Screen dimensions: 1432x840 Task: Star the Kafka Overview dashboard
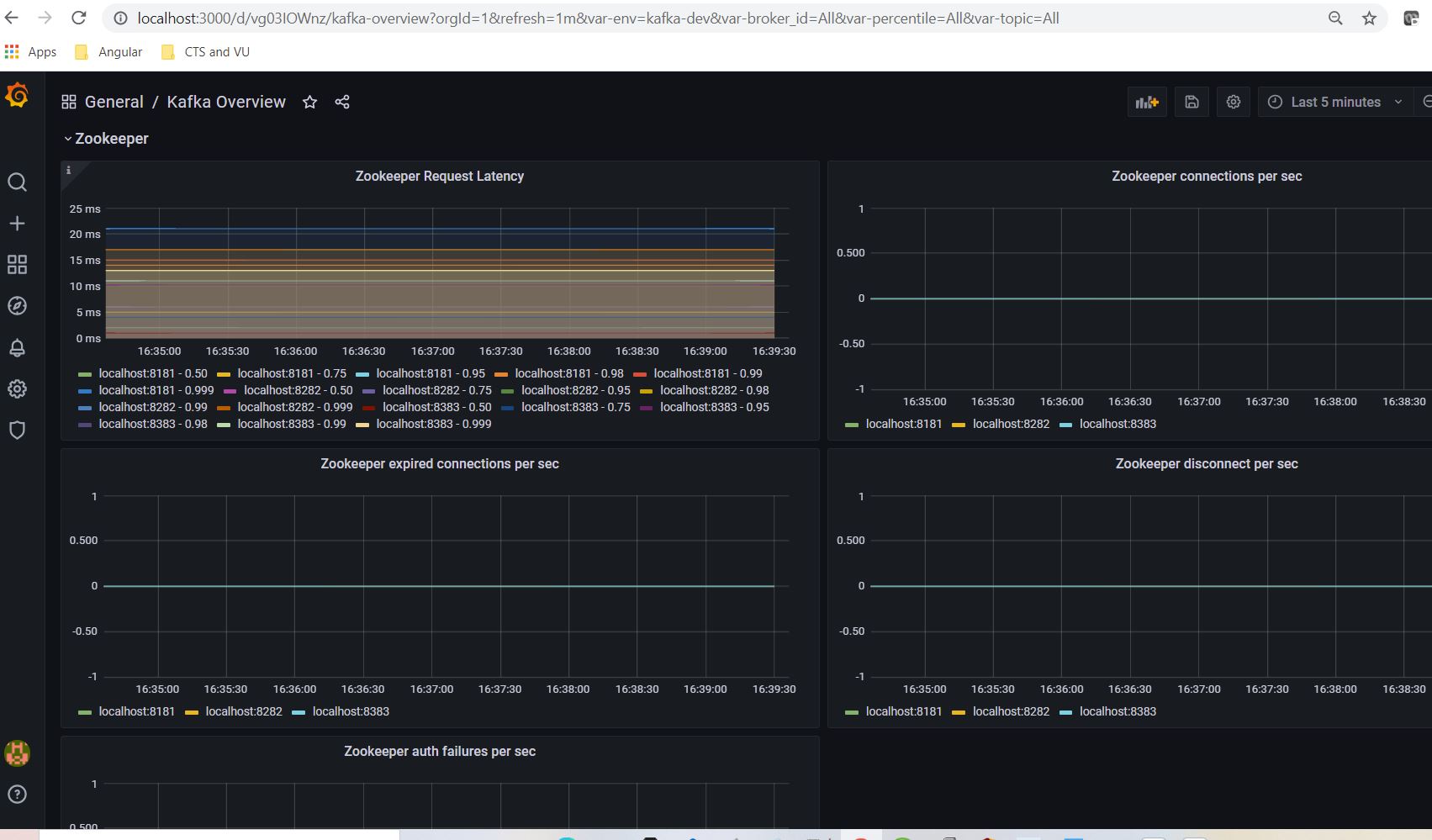tap(309, 102)
